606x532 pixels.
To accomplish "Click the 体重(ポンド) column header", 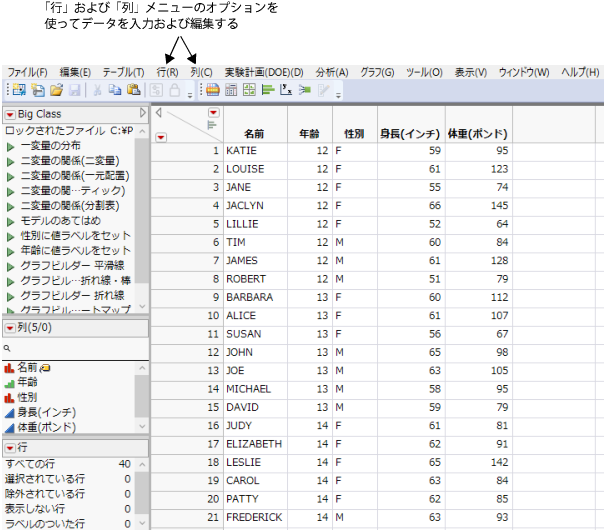I will pyautogui.click(x=478, y=132).
